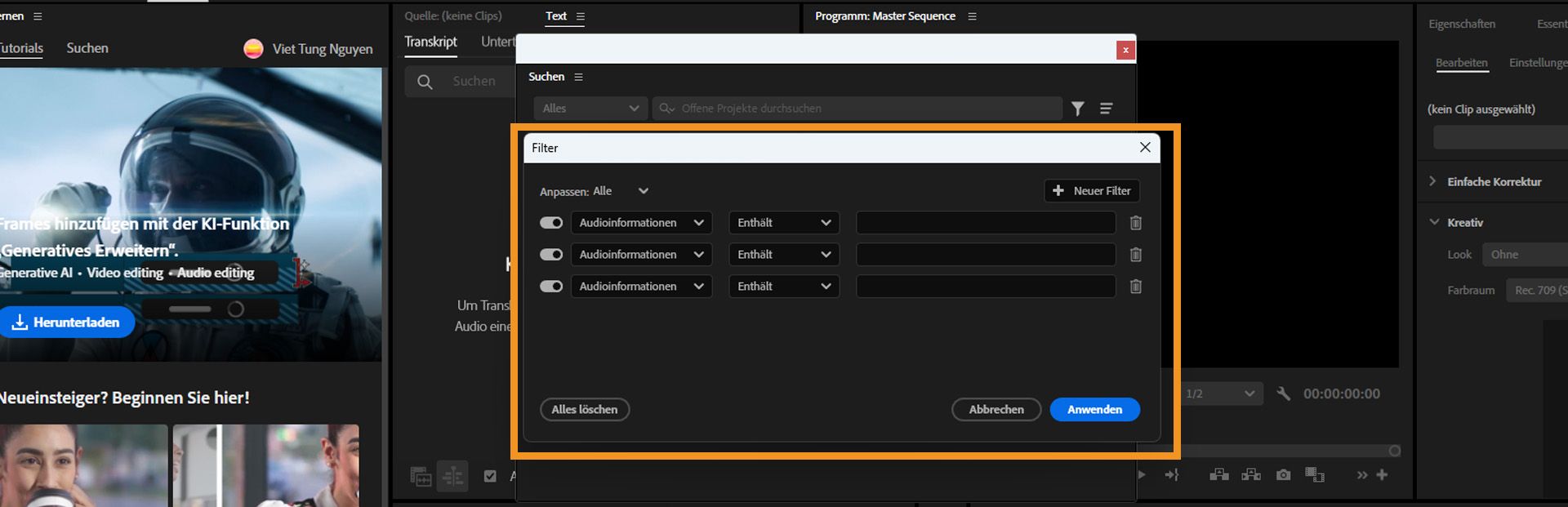Switch to the Tutorials tab
The image size is (1568, 507).
click(21, 48)
